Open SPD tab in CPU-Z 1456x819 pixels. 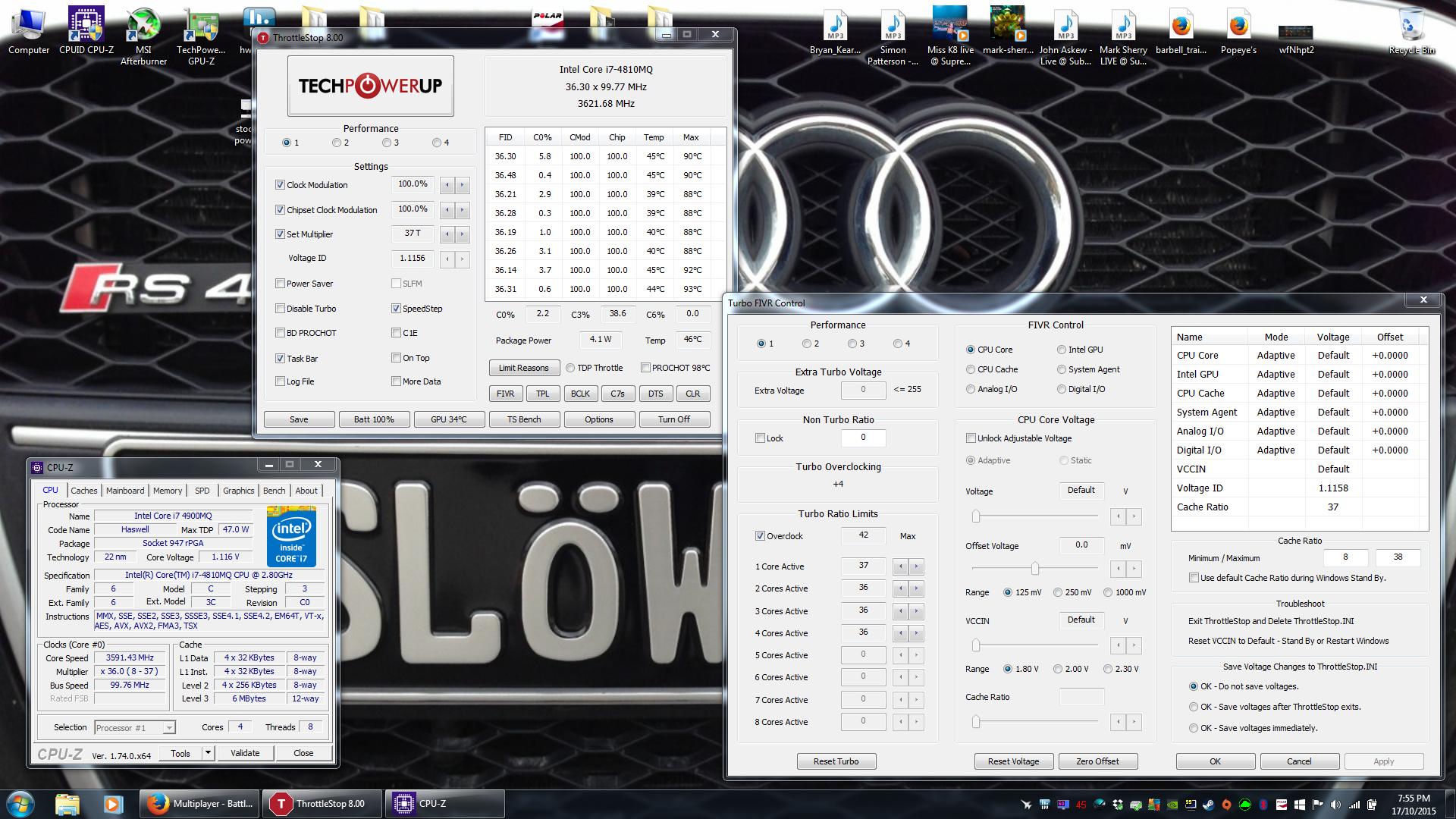[202, 491]
